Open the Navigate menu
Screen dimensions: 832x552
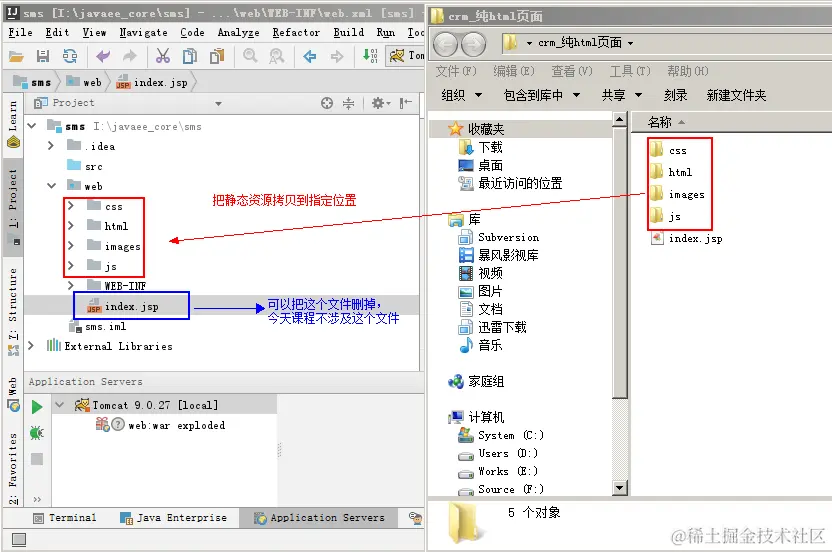143,32
